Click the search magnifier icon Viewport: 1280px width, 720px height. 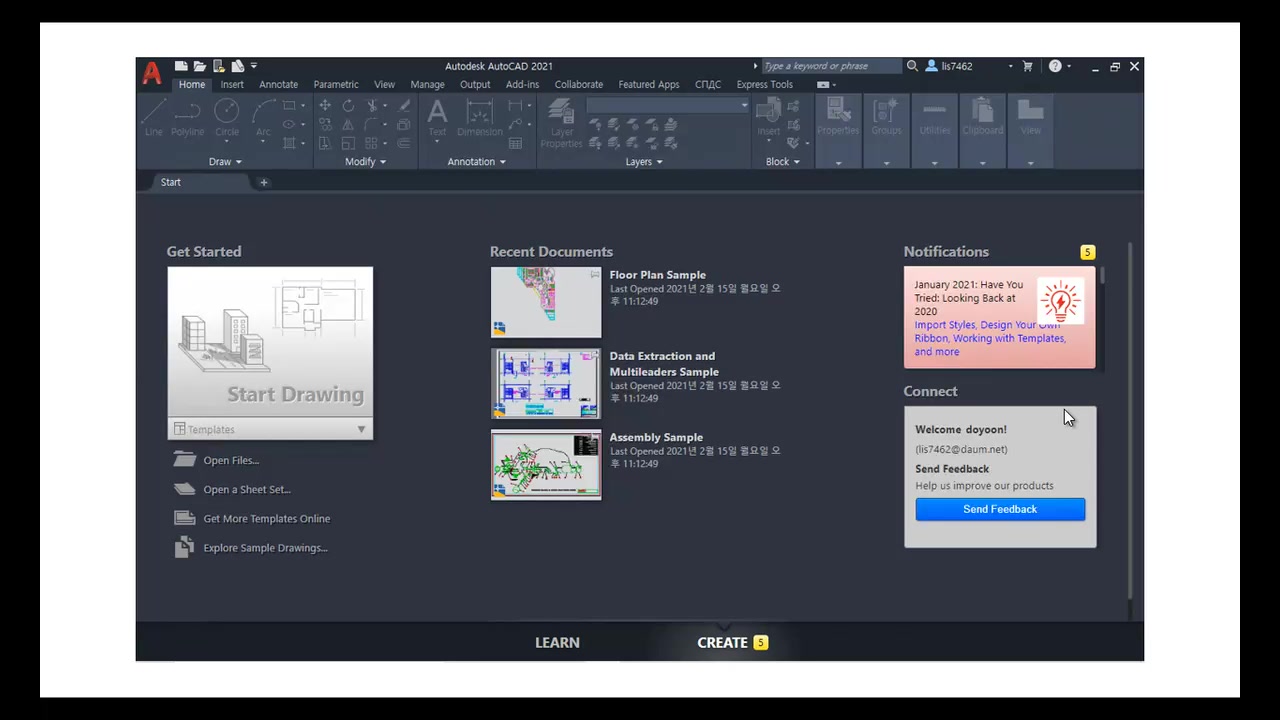(x=912, y=66)
